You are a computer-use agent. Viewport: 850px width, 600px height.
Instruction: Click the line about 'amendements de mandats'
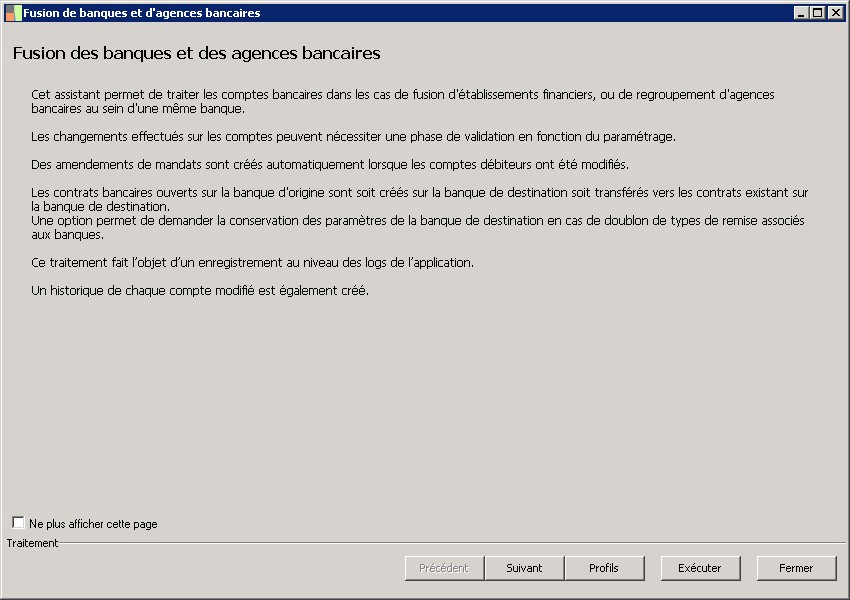(x=329, y=164)
